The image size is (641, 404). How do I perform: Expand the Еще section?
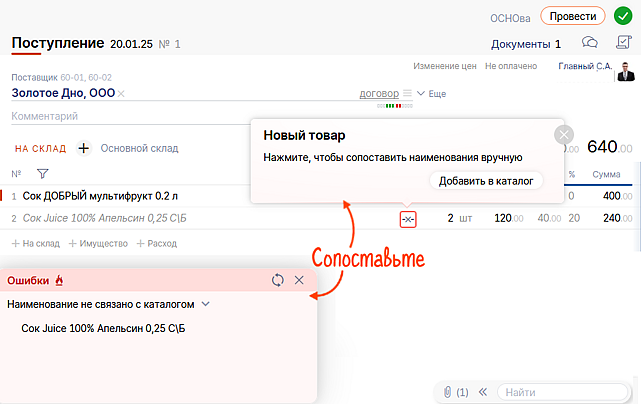430,93
